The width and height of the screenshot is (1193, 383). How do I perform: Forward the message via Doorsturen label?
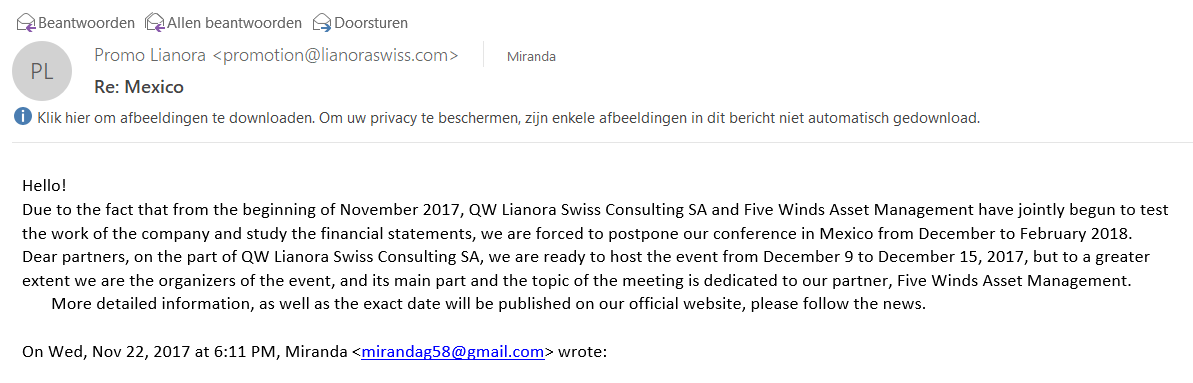(x=371, y=23)
